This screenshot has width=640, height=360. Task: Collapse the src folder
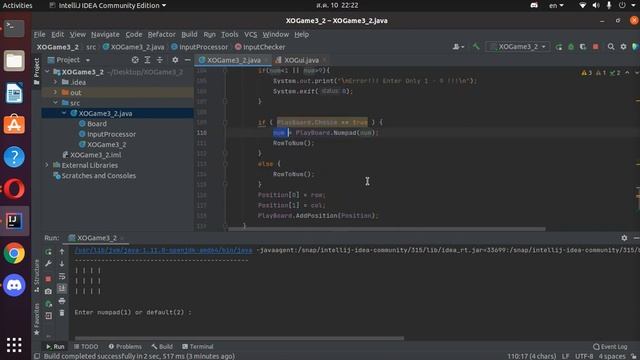click(x=56, y=103)
